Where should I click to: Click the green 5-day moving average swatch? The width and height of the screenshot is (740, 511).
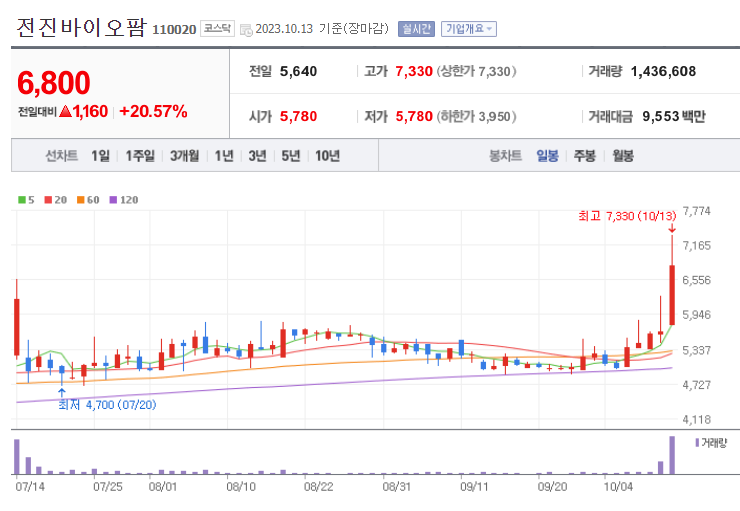coord(22,200)
